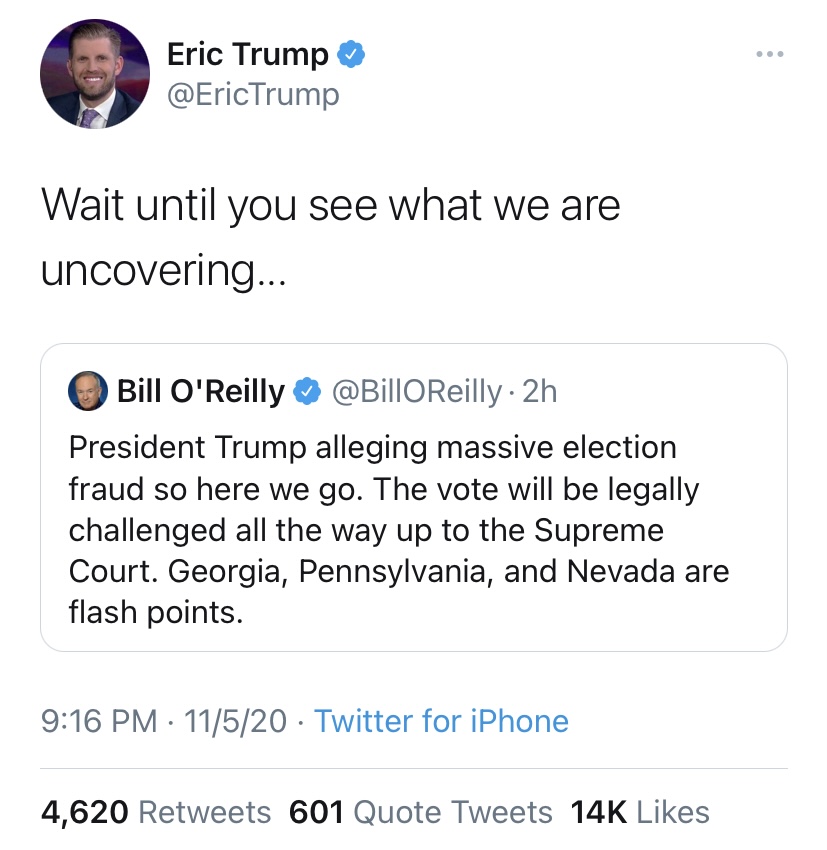This screenshot has height=850, width=827.
Task: Open Bill O'Reilly's small avatar
Action: [x=86, y=392]
